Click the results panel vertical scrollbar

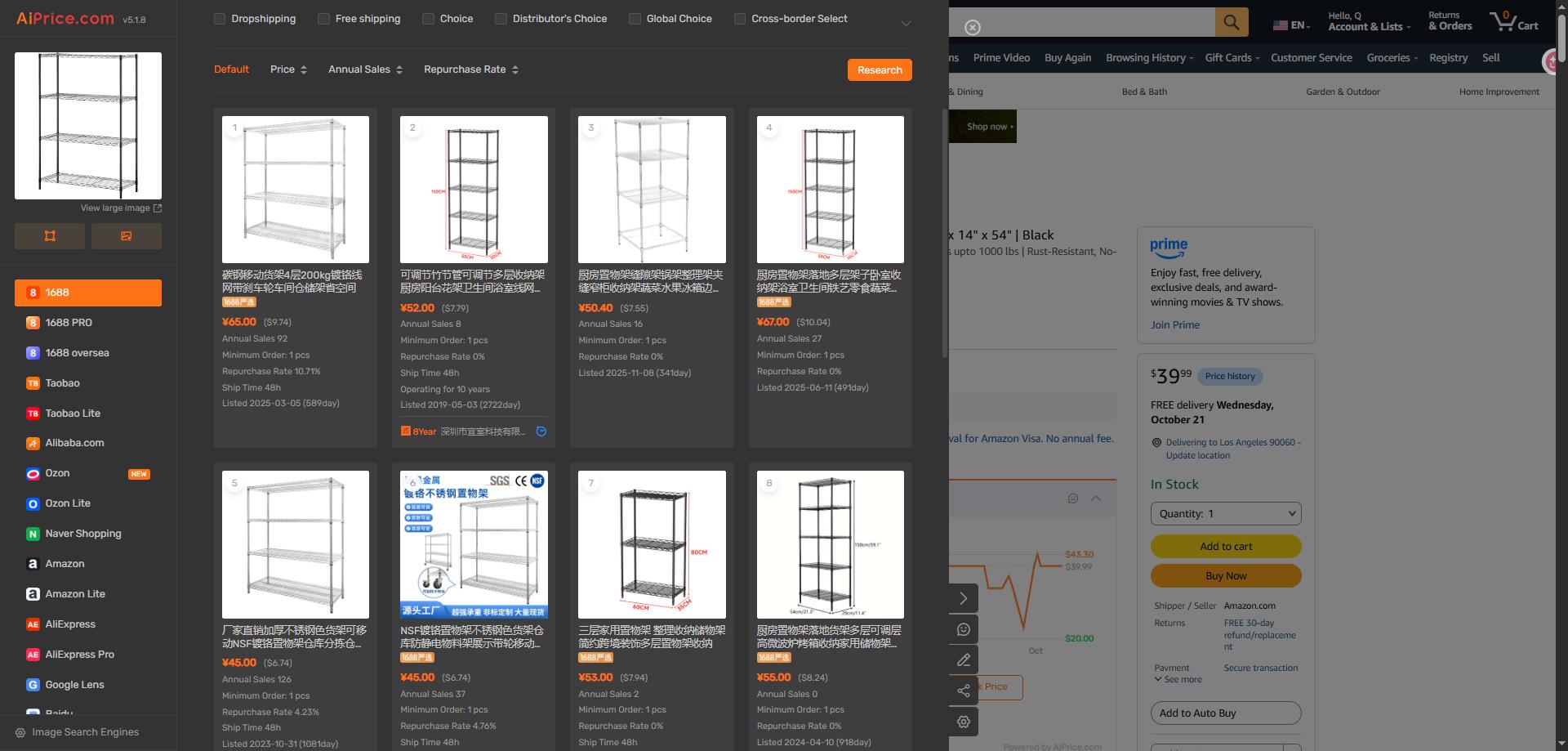tap(945, 235)
